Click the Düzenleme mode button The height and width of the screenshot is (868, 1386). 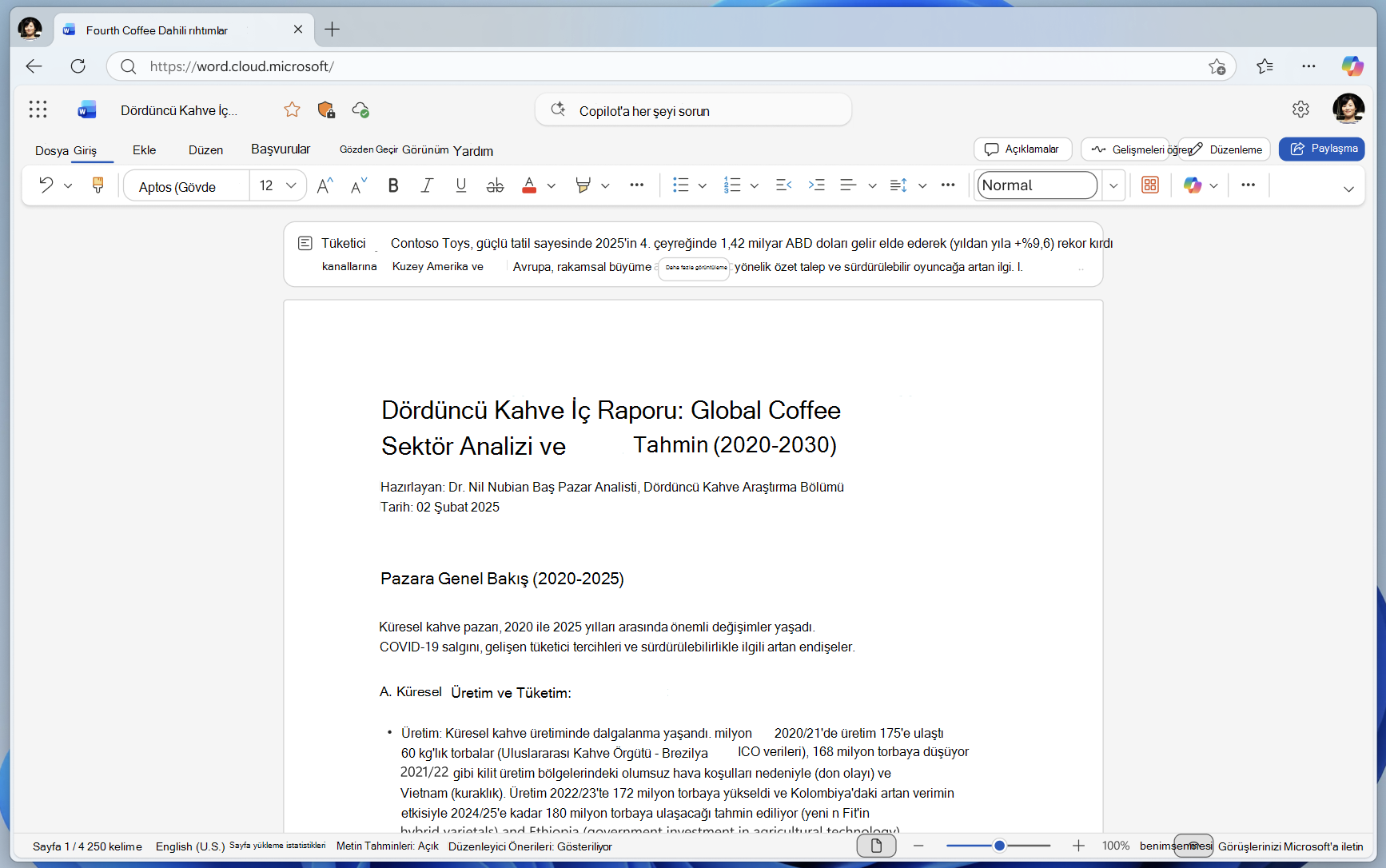pos(1225,149)
